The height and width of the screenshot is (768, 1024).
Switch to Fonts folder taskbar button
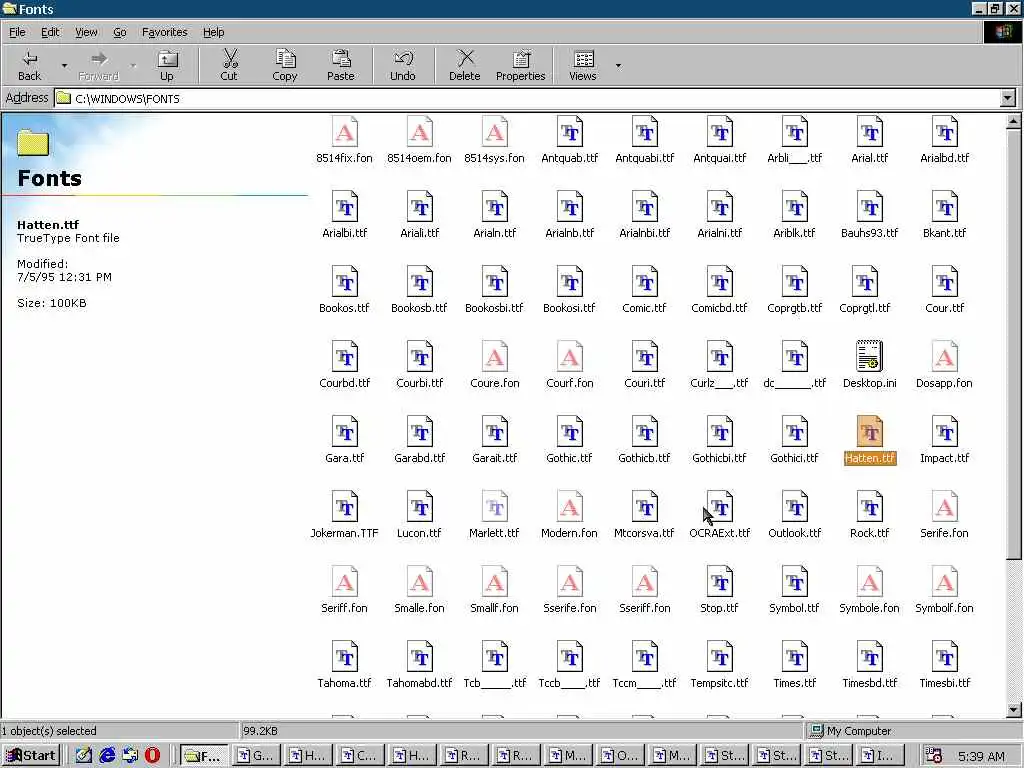(x=204, y=756)
